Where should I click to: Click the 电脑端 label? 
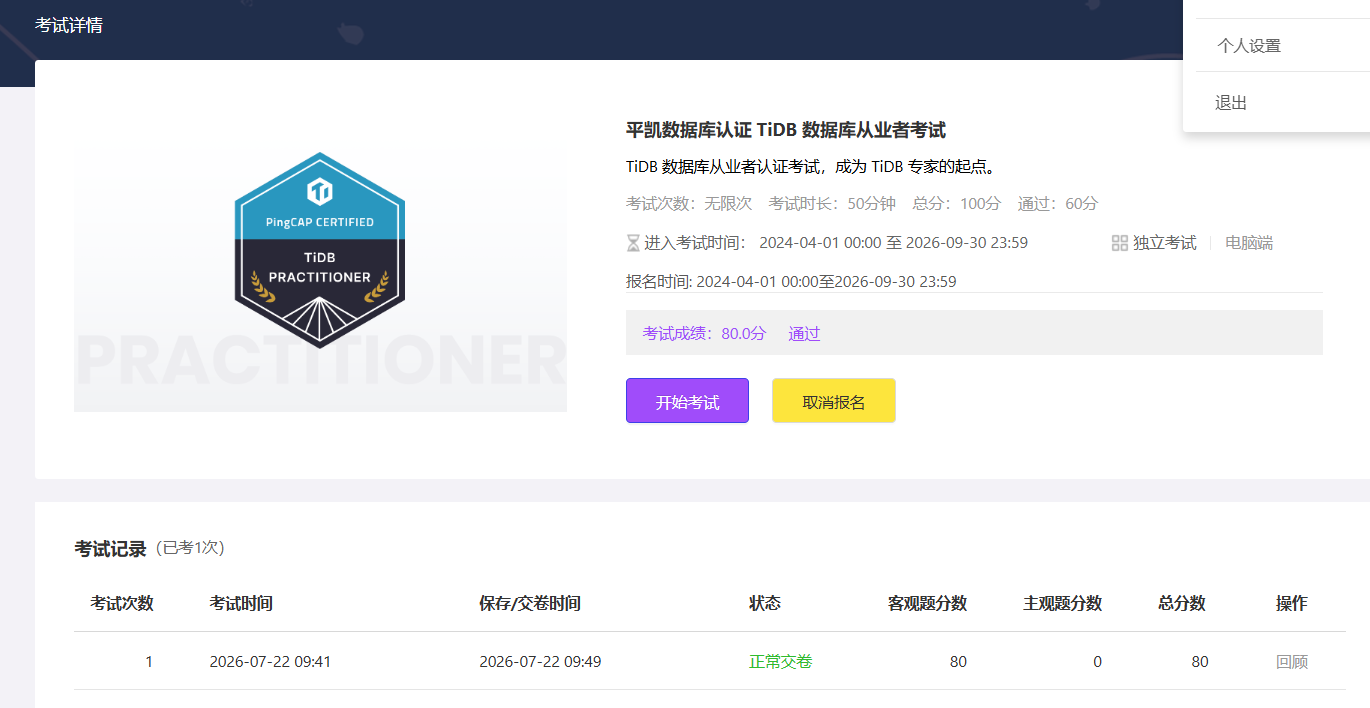[1249, 243]
